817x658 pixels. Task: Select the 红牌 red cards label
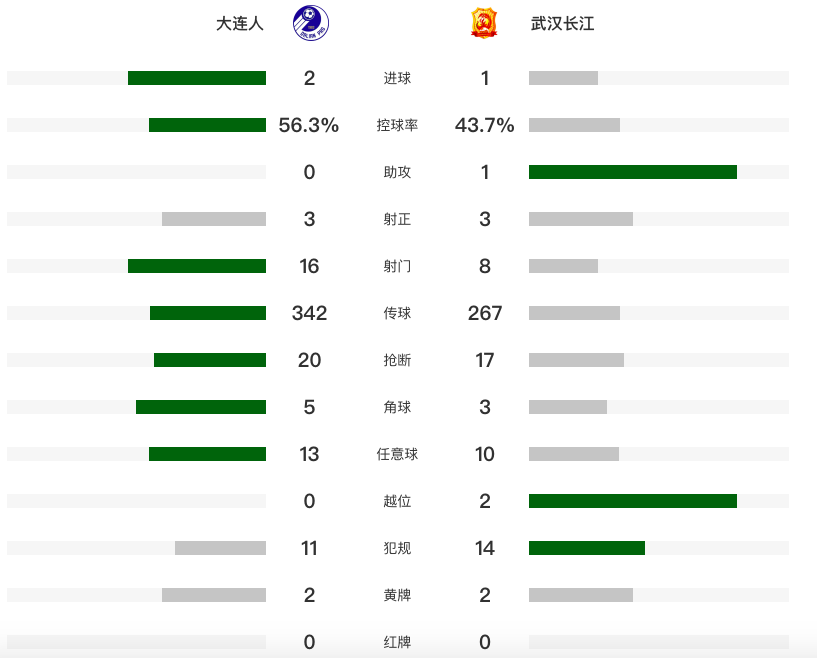[397, 642]
